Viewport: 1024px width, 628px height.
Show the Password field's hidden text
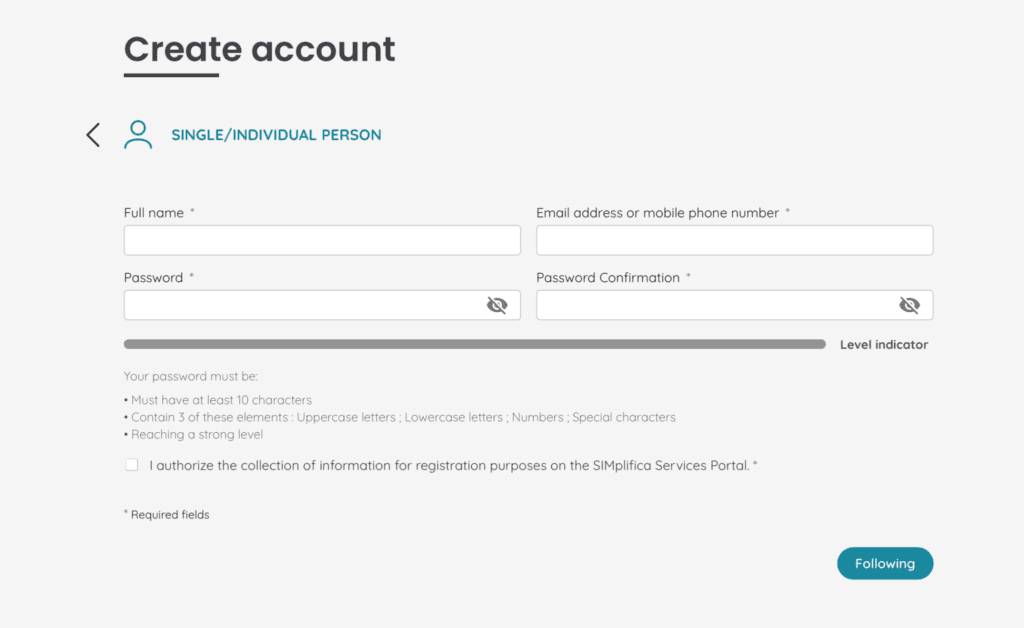tap(497, 305)
